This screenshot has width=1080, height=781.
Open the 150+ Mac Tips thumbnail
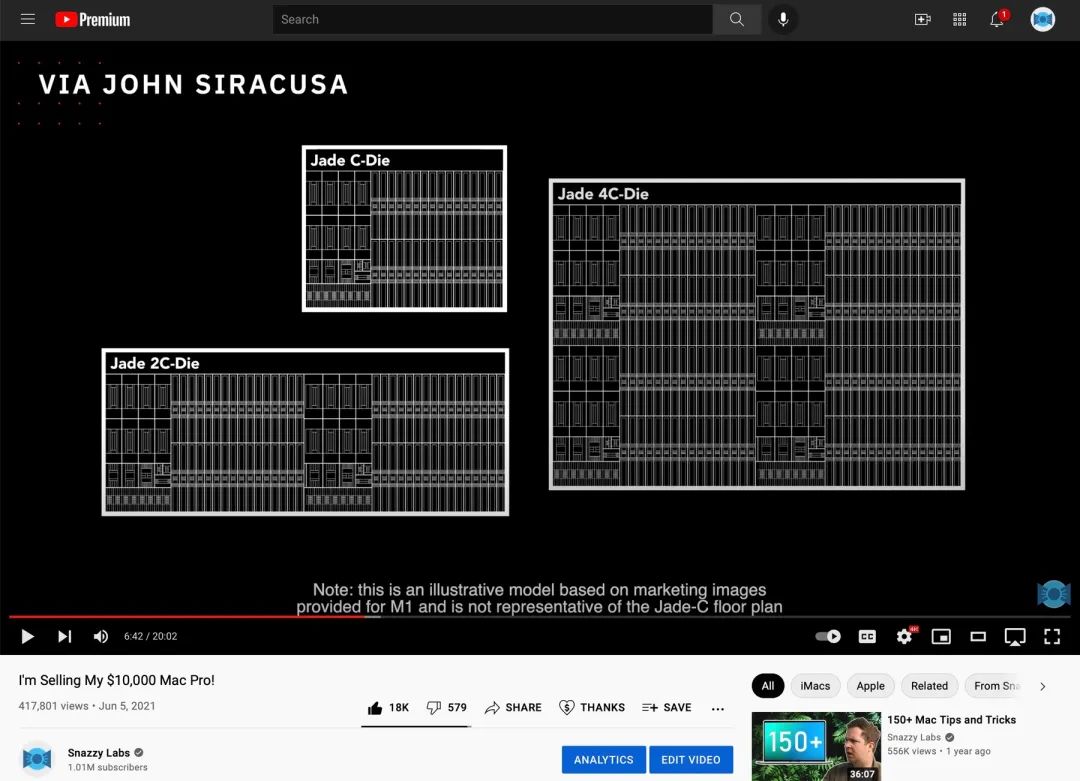click(816, 747)
